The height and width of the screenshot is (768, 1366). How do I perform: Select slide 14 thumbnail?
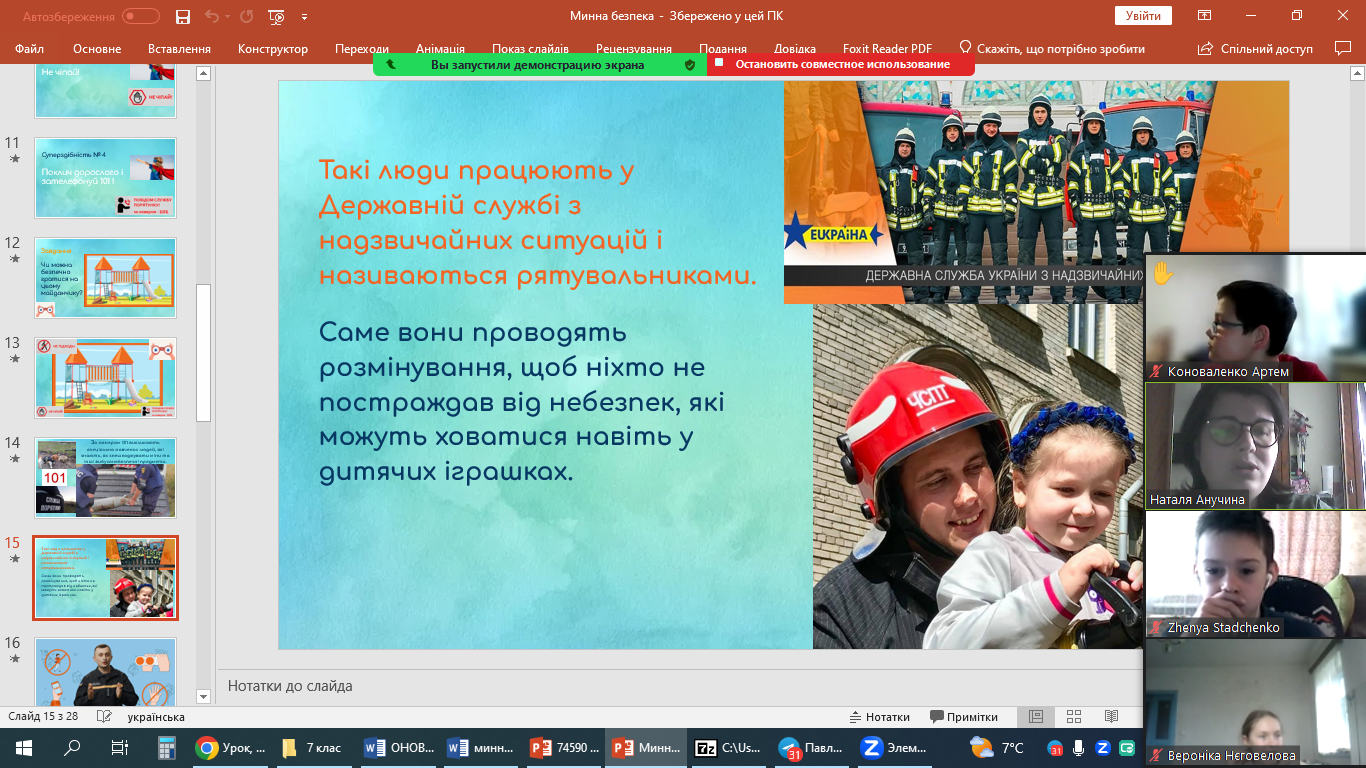point(105,478)
